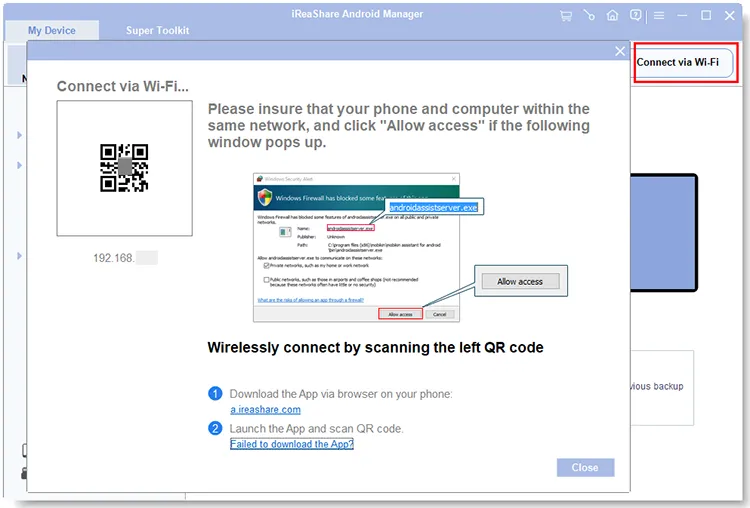Click the Close button in dialog

point(585,467)
